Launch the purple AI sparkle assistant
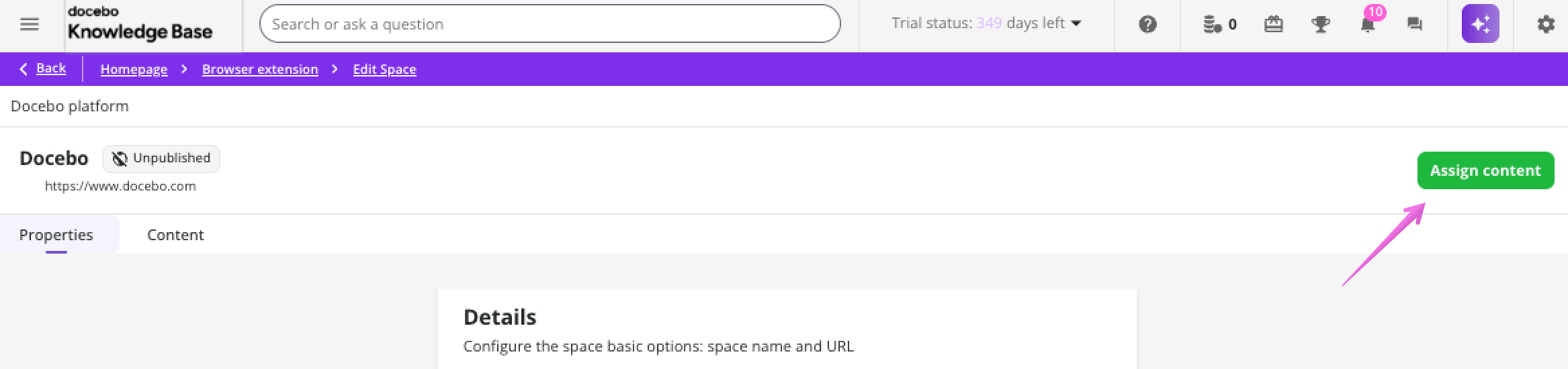1568x369 pixels. [1480, 24]
